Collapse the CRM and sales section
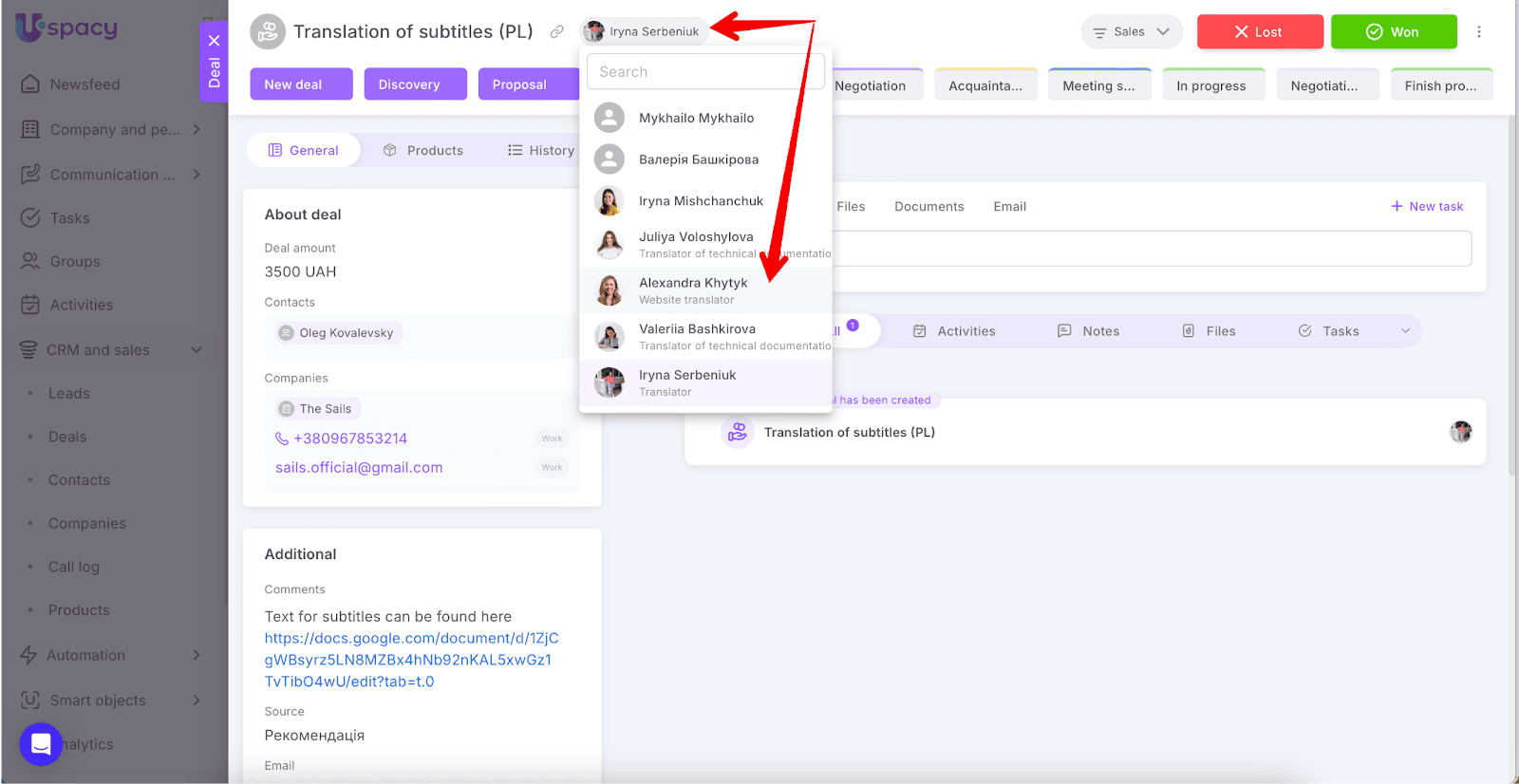Screen dimensions: 1519x784 (x=197, y=350)
